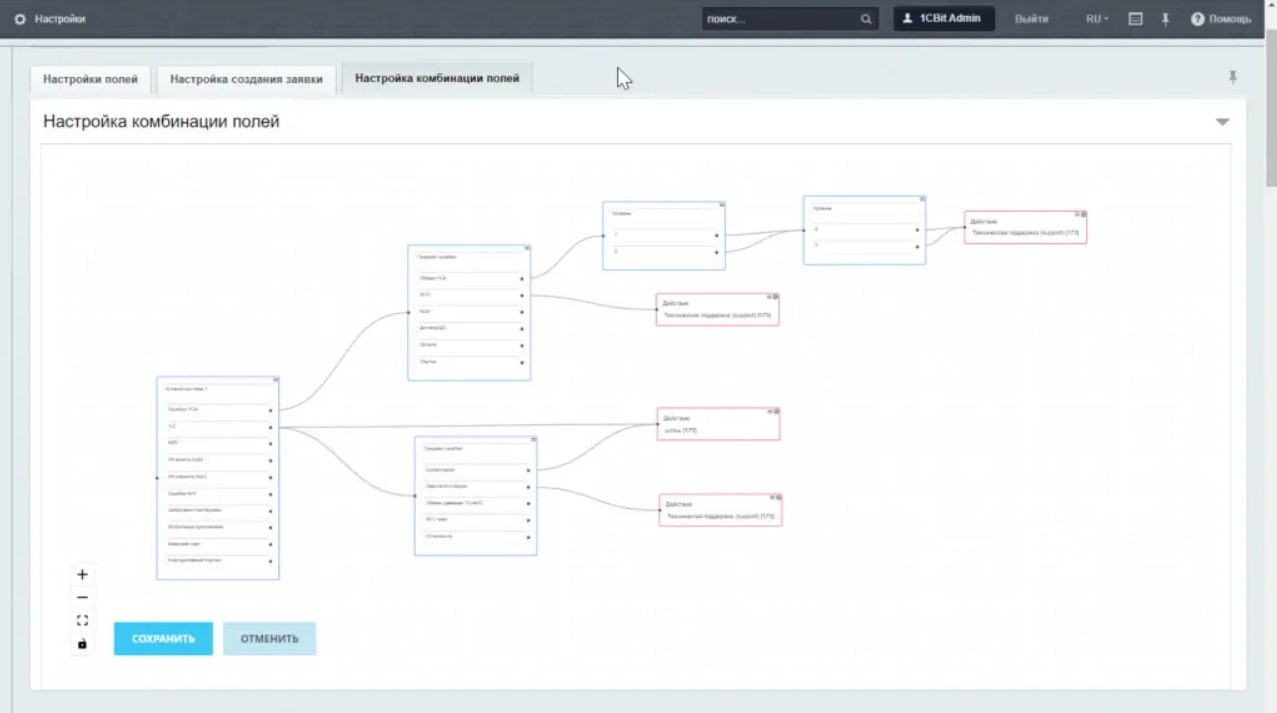Click corner icon of node with Корпоративный портал
1277x713 pixels.
(275, 380)
